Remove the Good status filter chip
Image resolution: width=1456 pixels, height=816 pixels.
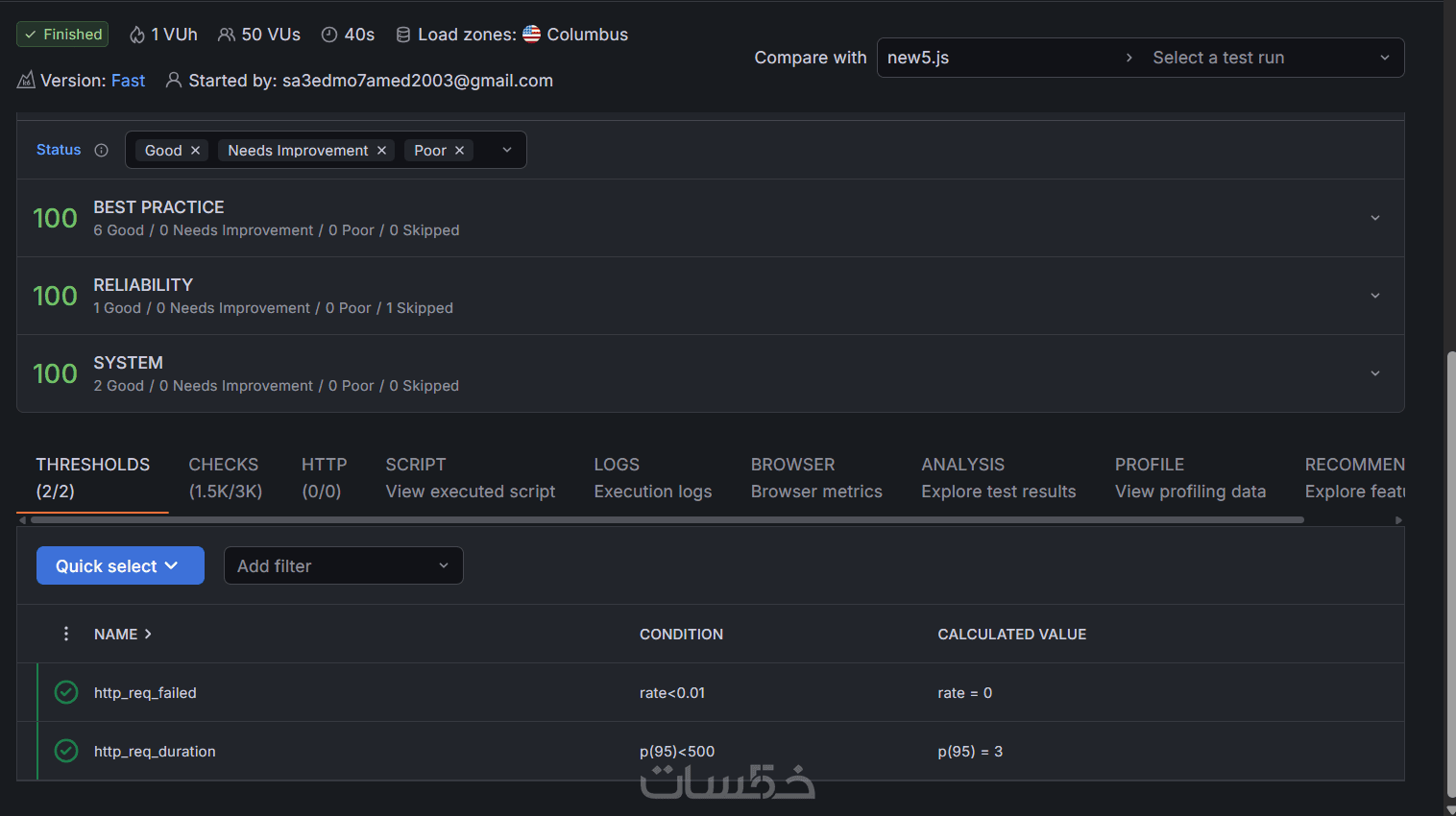195,151
